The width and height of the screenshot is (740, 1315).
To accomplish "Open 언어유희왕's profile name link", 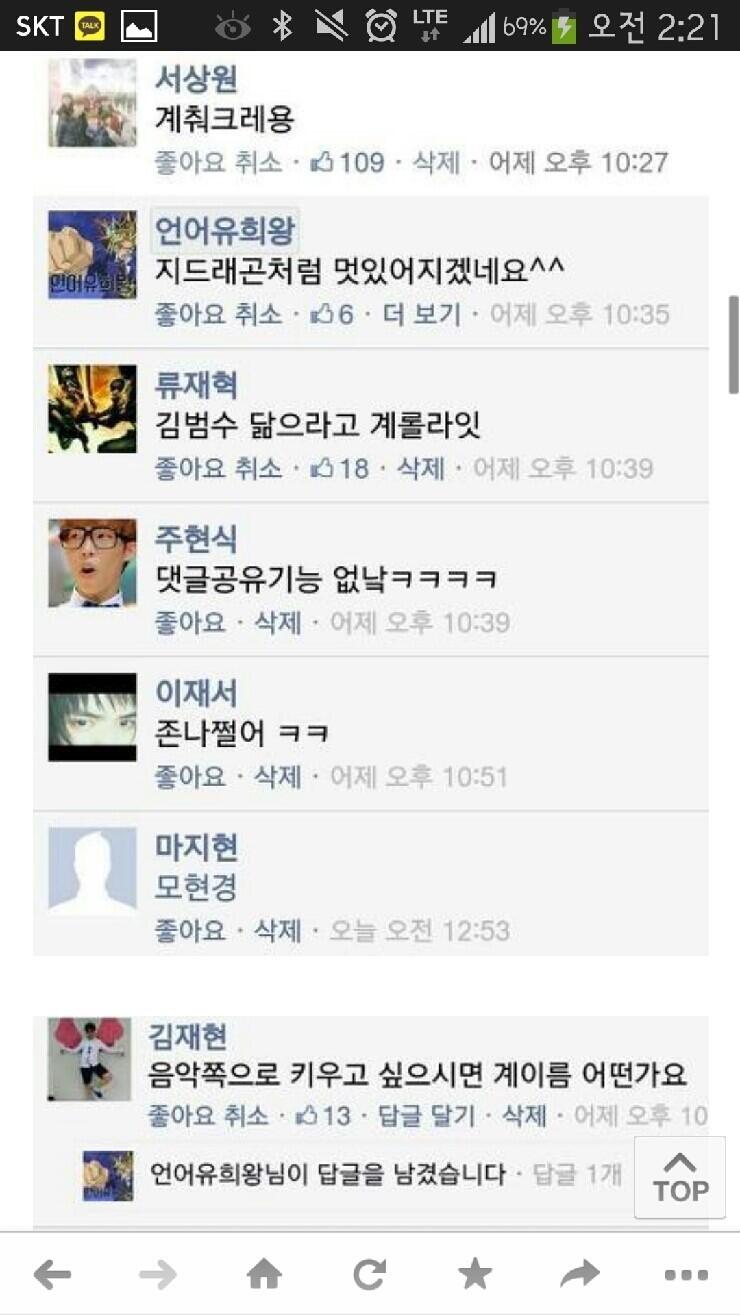I will tap(225, 231).
